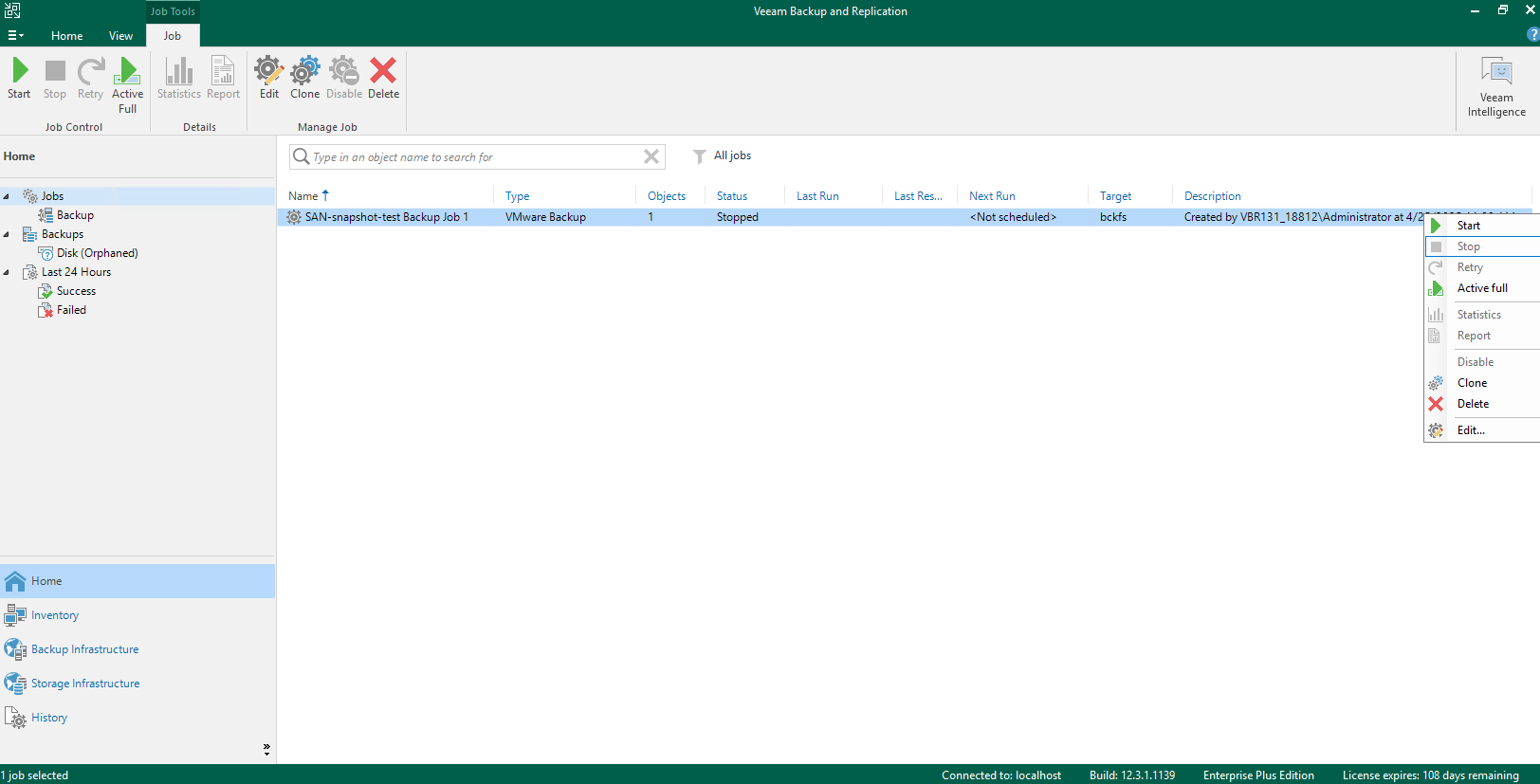The height and width of the screenshot is (784, 1540).
Task: Click the Start job icon in ribbon
Action: (x=19, y=71)
